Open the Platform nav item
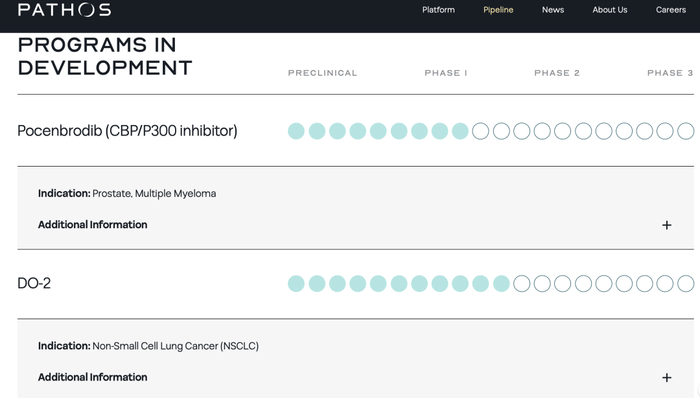 click(438, 10)
